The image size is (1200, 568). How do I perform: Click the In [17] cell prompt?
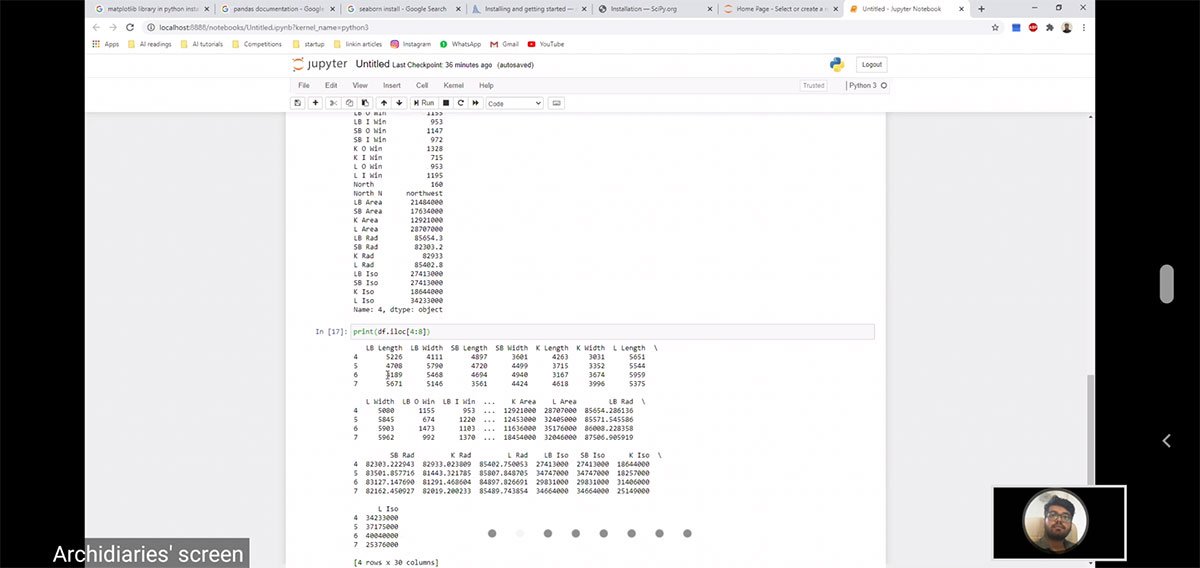(330, 331)
